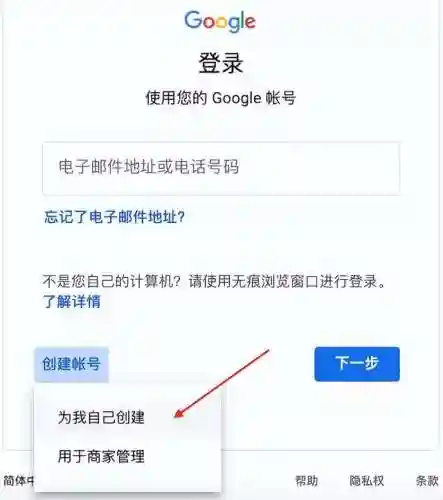The image size is (443, 500).
Task: Click the red e ending the Google logo
Action: (250, 22)
